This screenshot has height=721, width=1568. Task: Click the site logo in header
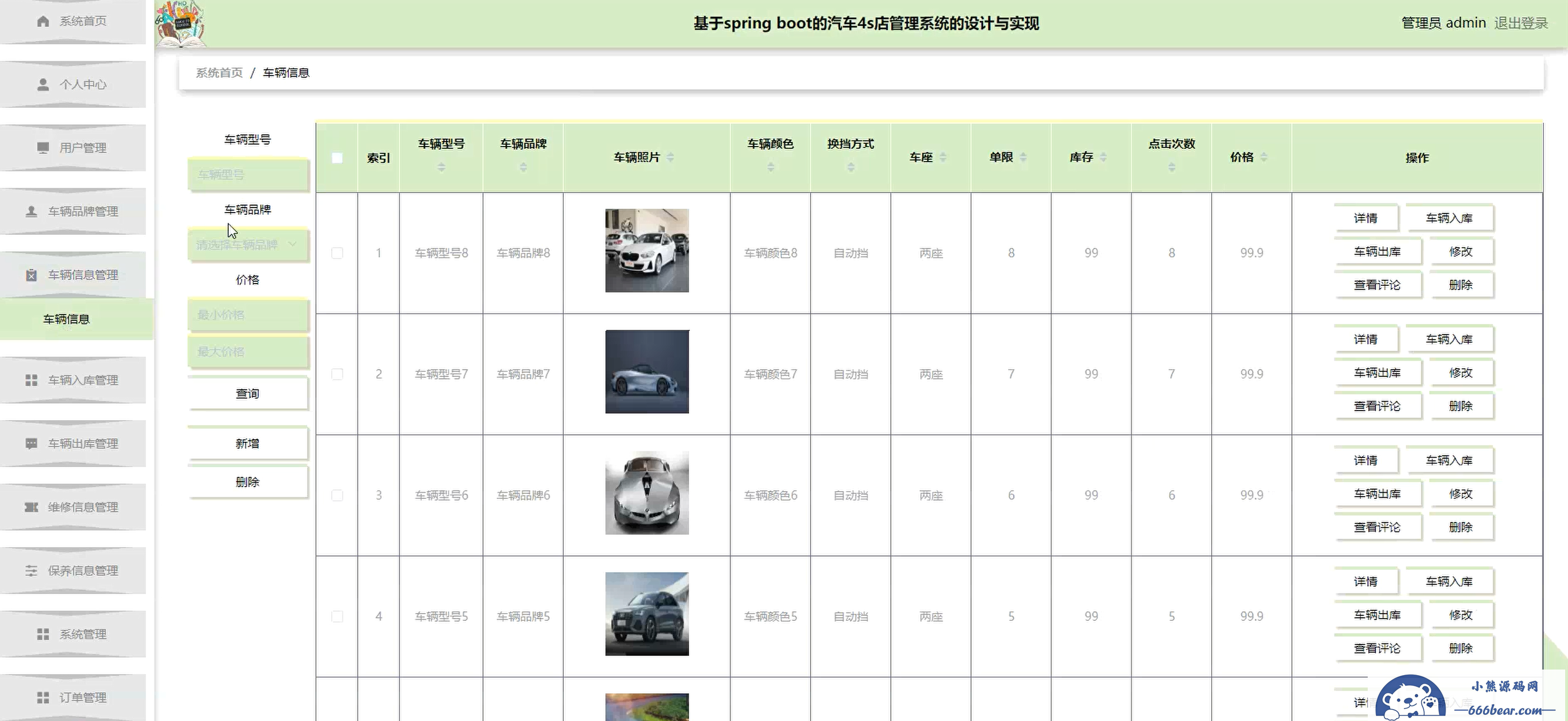pos(180,23)
